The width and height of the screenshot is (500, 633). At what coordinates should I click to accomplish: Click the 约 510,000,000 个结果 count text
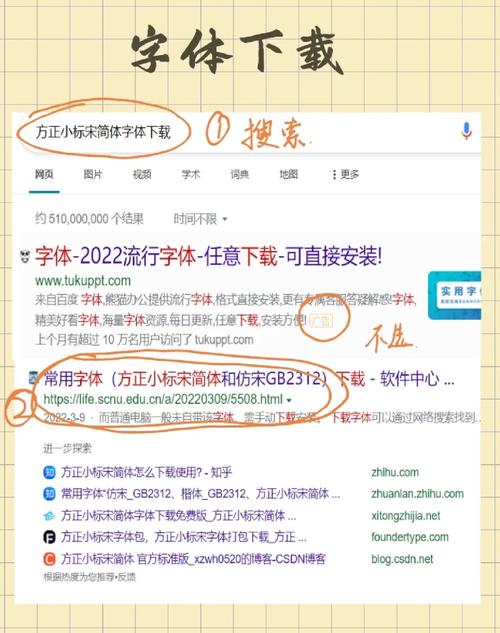click(x=89, y=219)
